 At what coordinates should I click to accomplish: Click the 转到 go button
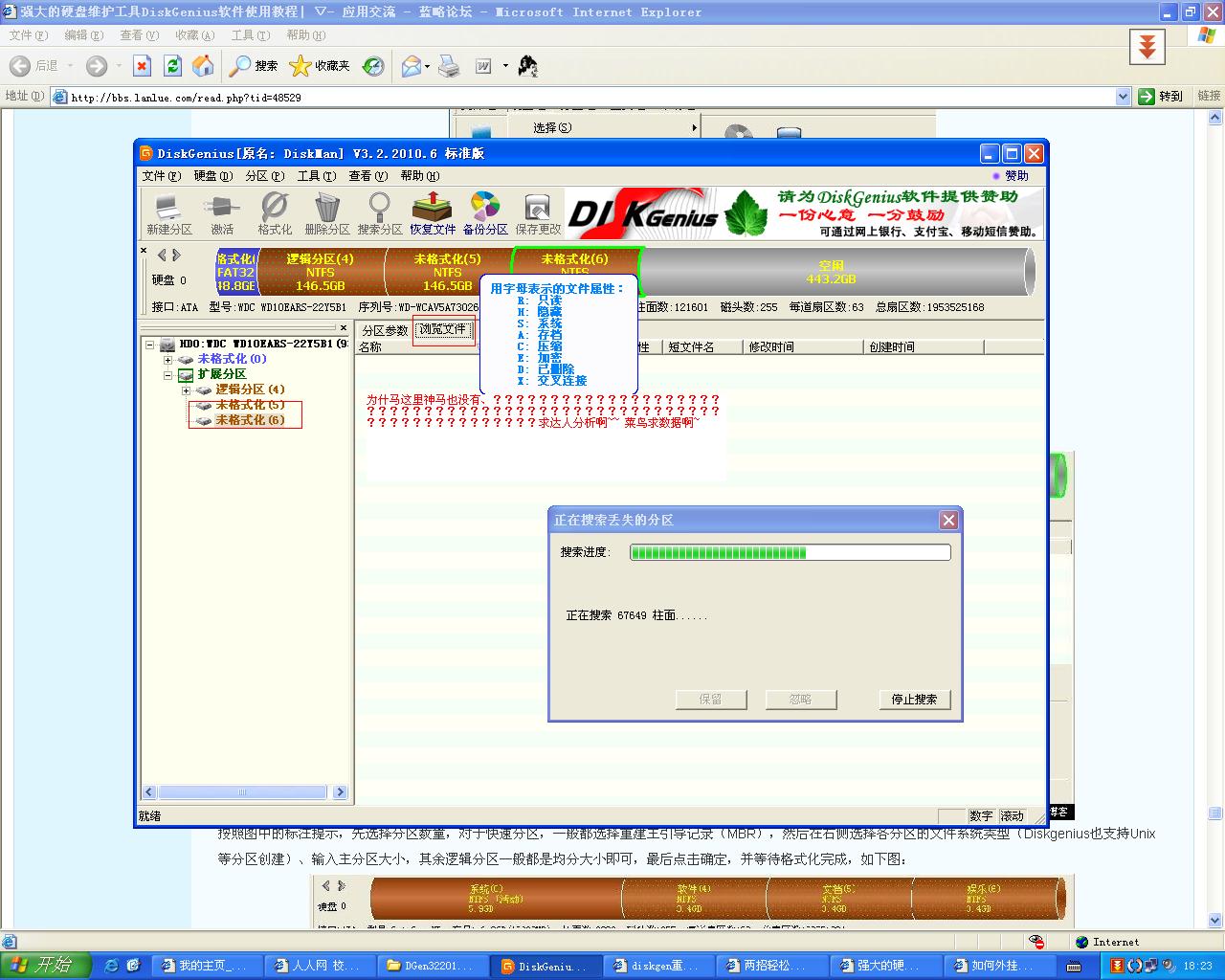1161,97
